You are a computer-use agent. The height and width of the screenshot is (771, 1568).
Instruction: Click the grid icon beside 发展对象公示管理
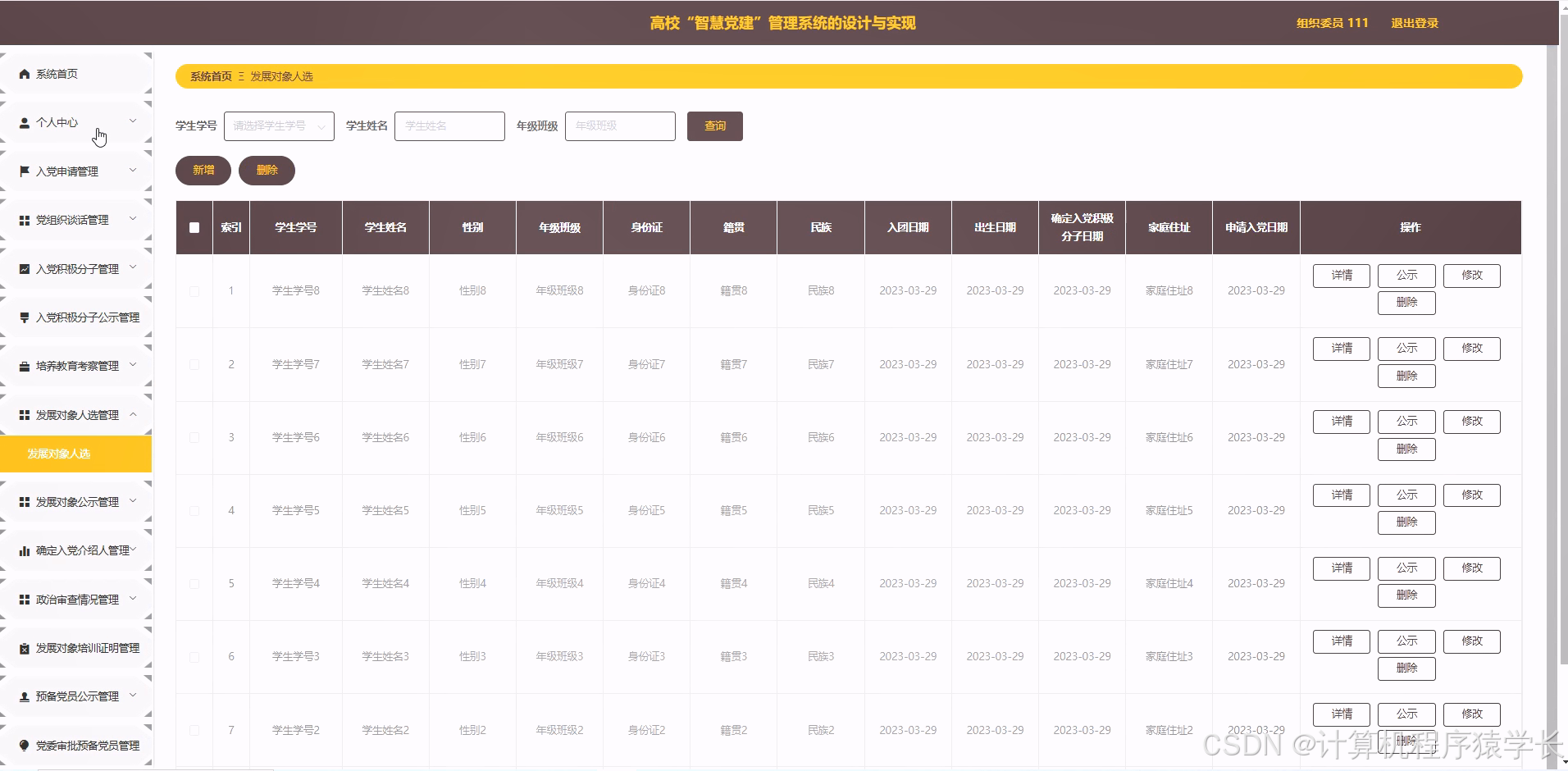pyautogui.click(x=25, y=502)
